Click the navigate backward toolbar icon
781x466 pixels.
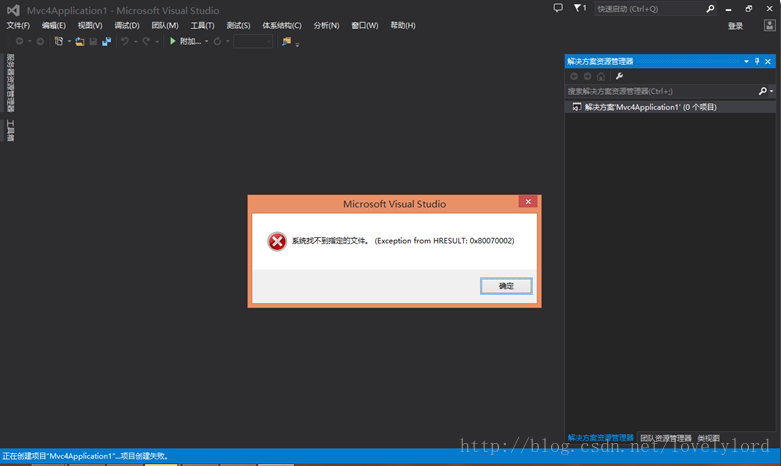pos(19,41)
